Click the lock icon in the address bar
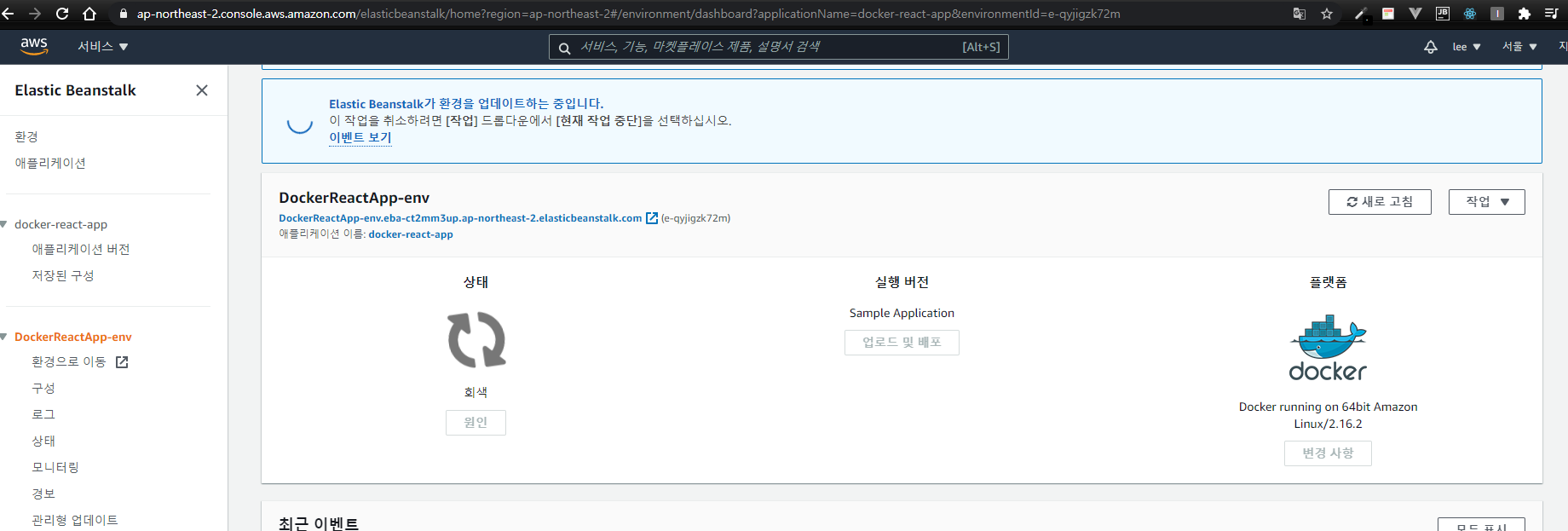This screenshot has height=531, width=1568. (124, 14)
